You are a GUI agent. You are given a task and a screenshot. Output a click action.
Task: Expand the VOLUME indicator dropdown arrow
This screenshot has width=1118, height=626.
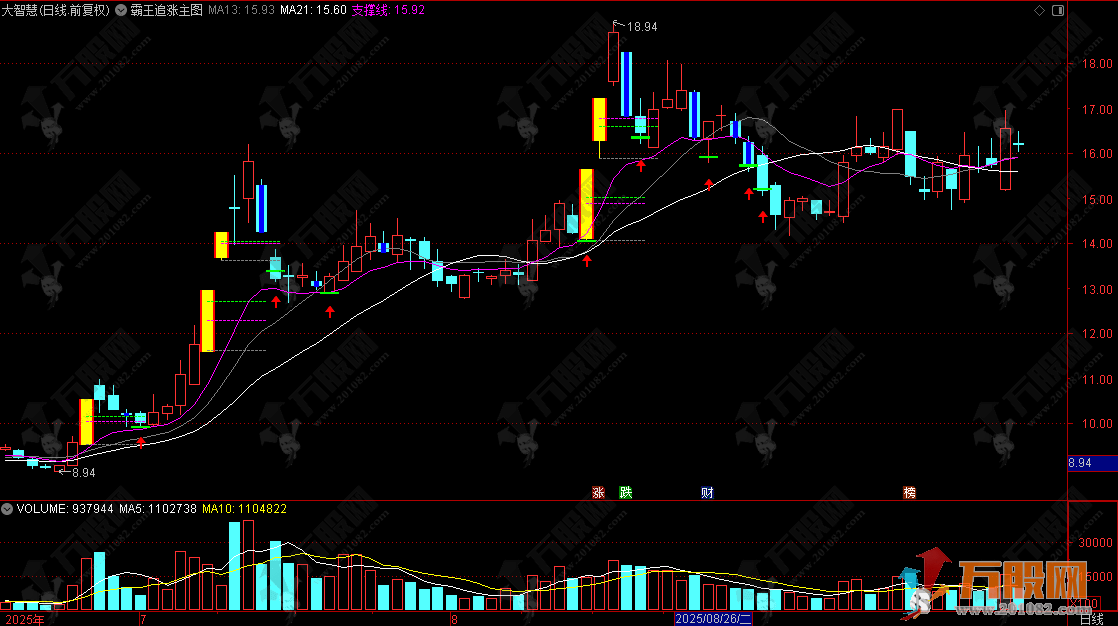[x=8, y=509]
